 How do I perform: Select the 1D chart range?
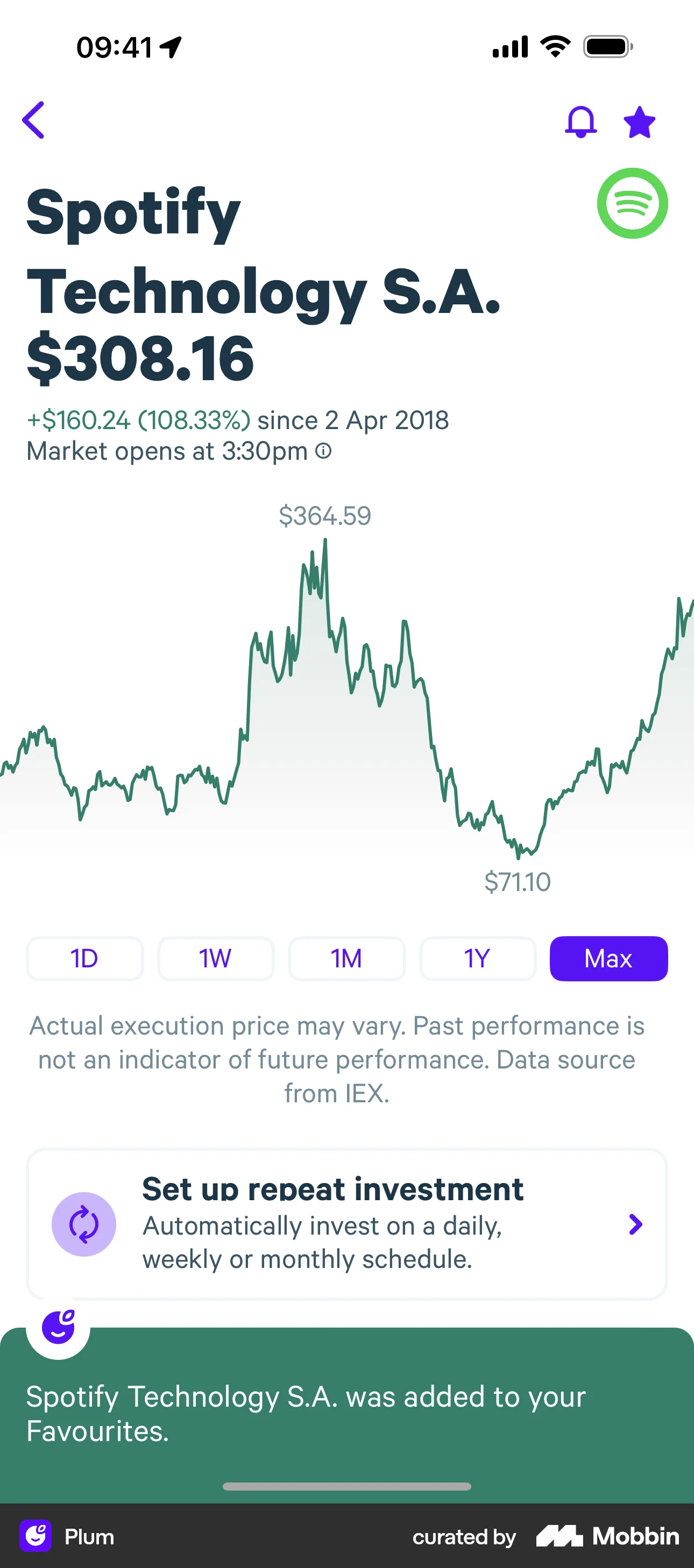[84, 959]
